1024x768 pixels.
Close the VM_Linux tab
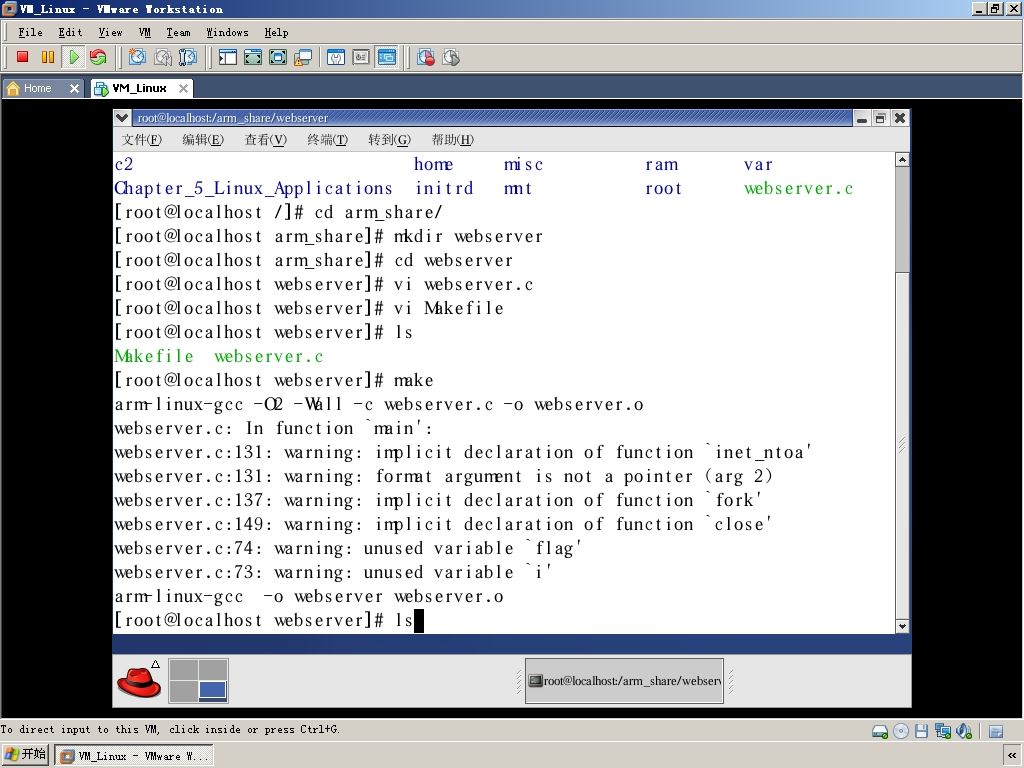coord(184,88)
